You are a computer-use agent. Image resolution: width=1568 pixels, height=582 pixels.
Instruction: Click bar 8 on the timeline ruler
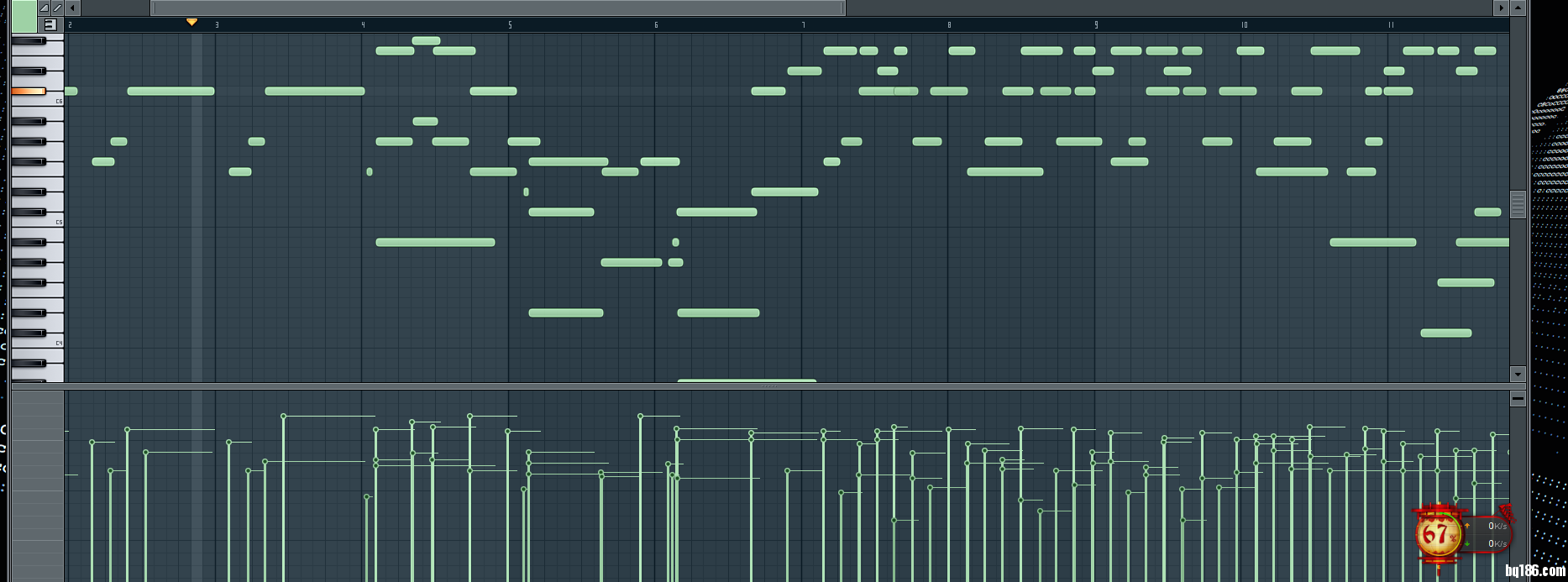click(x=949, y=25)
